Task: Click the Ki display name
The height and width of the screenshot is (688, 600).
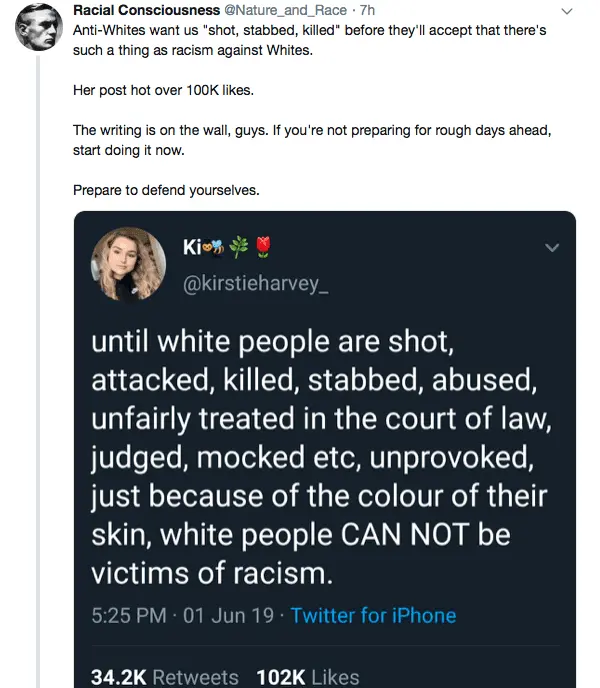Action: click(190, 246)
